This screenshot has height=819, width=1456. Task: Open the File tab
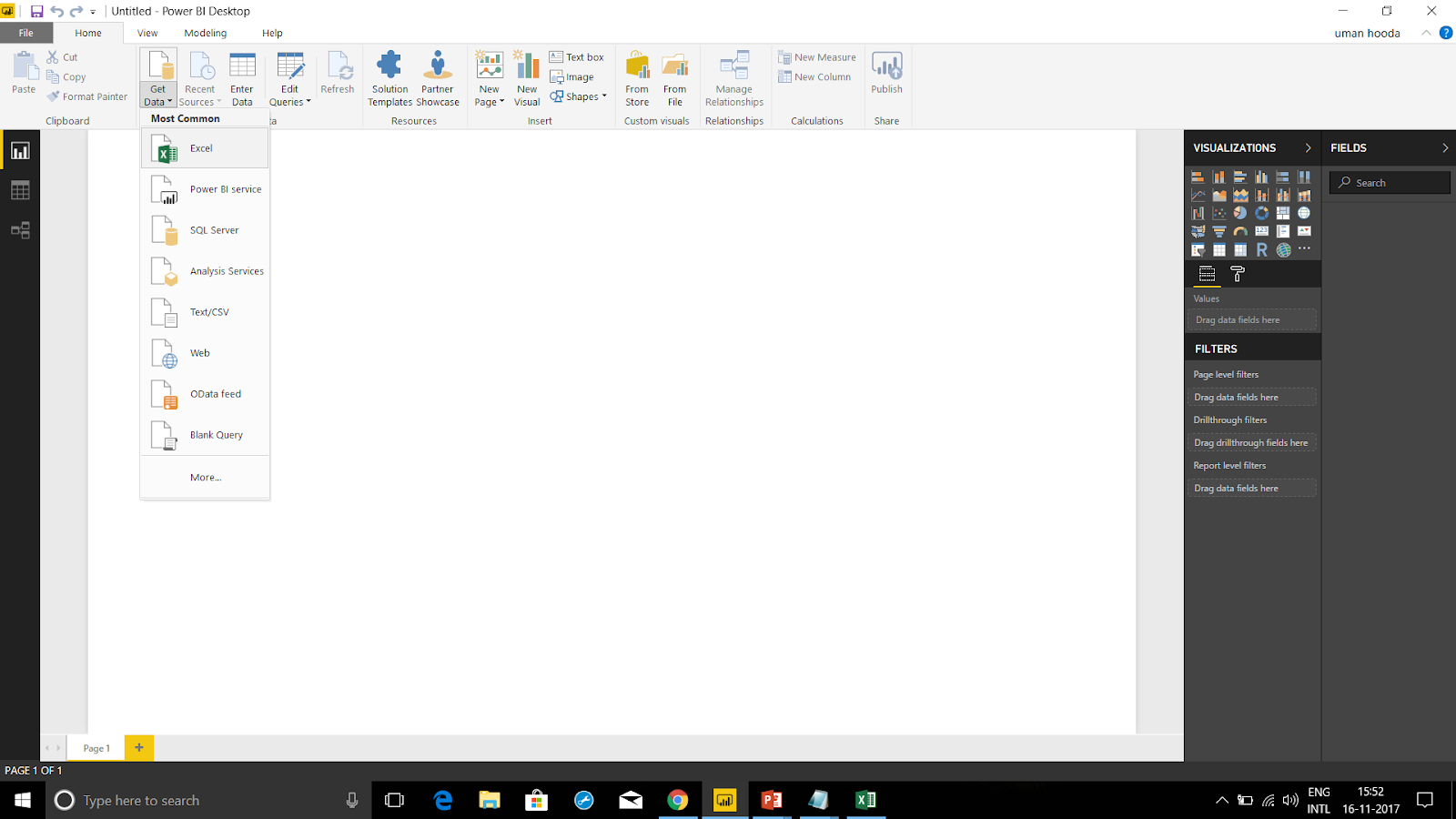(26, 33)
